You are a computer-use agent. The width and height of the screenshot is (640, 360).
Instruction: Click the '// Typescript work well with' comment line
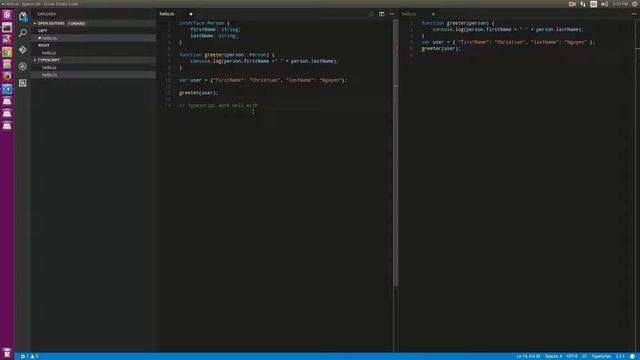click(x=218, y=105)
